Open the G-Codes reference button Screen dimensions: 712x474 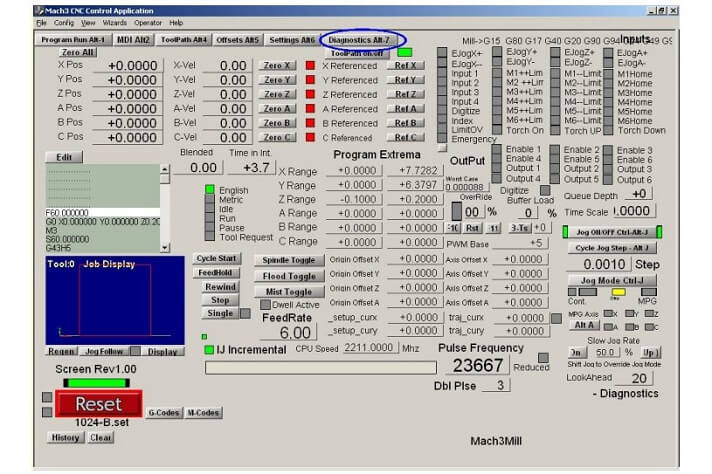coord(163,413)
